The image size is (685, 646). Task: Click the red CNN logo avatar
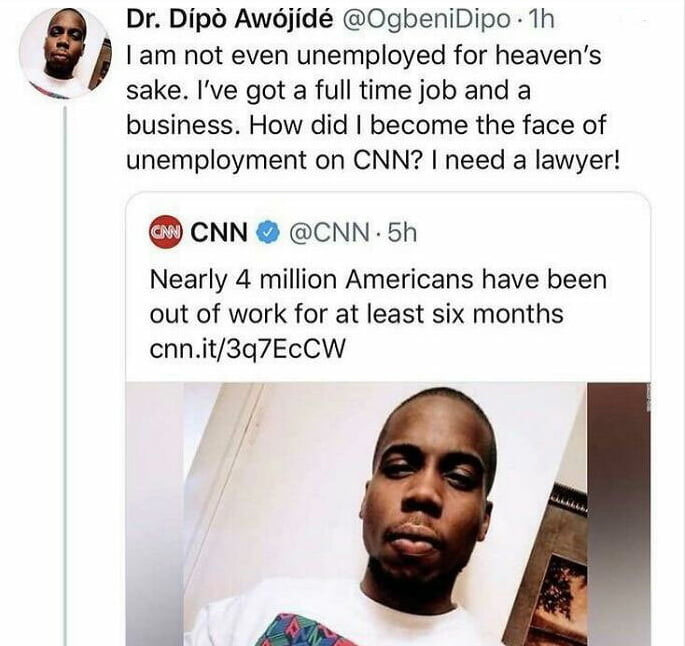point(165,232)
